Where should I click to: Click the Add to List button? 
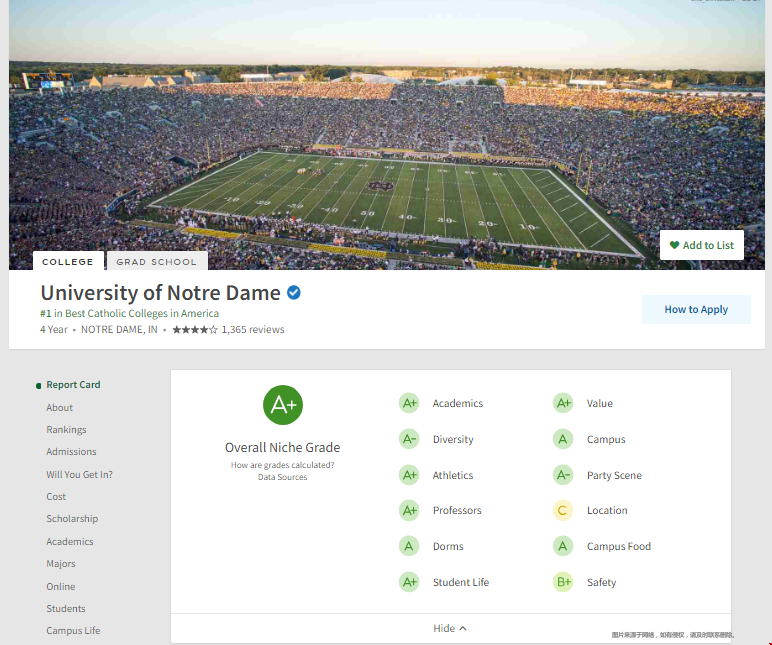click(702, 245)
